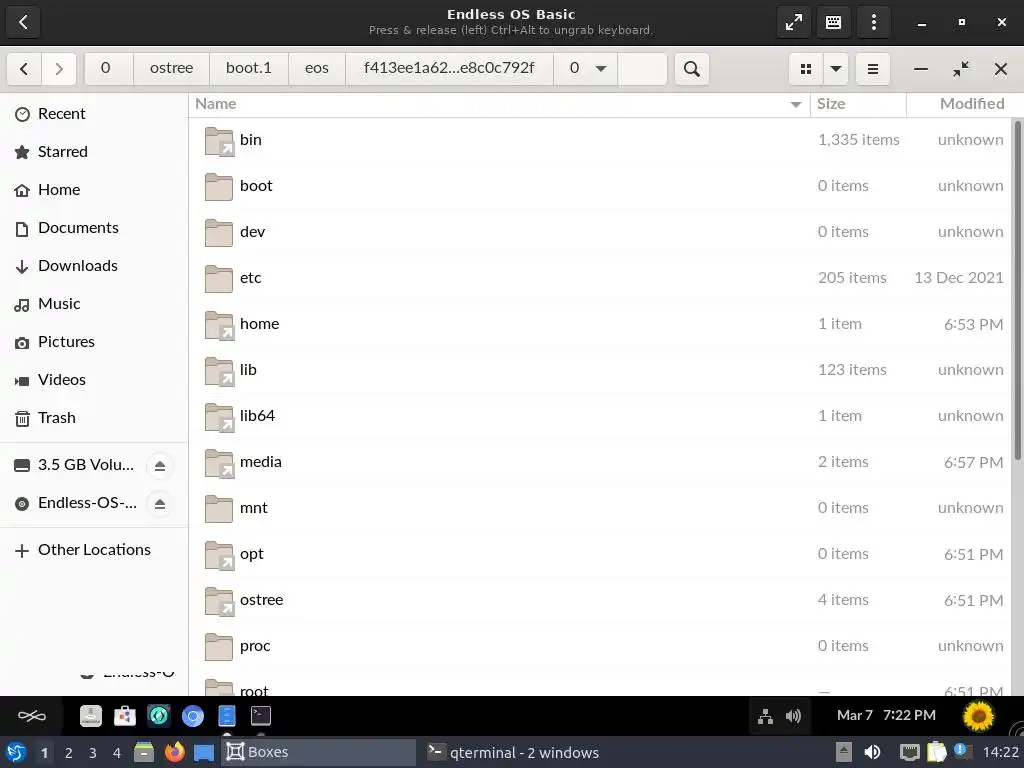Viewport: 1024px width, 768px height.
Task: Open Music in sidebar
Action: point(94,304)
